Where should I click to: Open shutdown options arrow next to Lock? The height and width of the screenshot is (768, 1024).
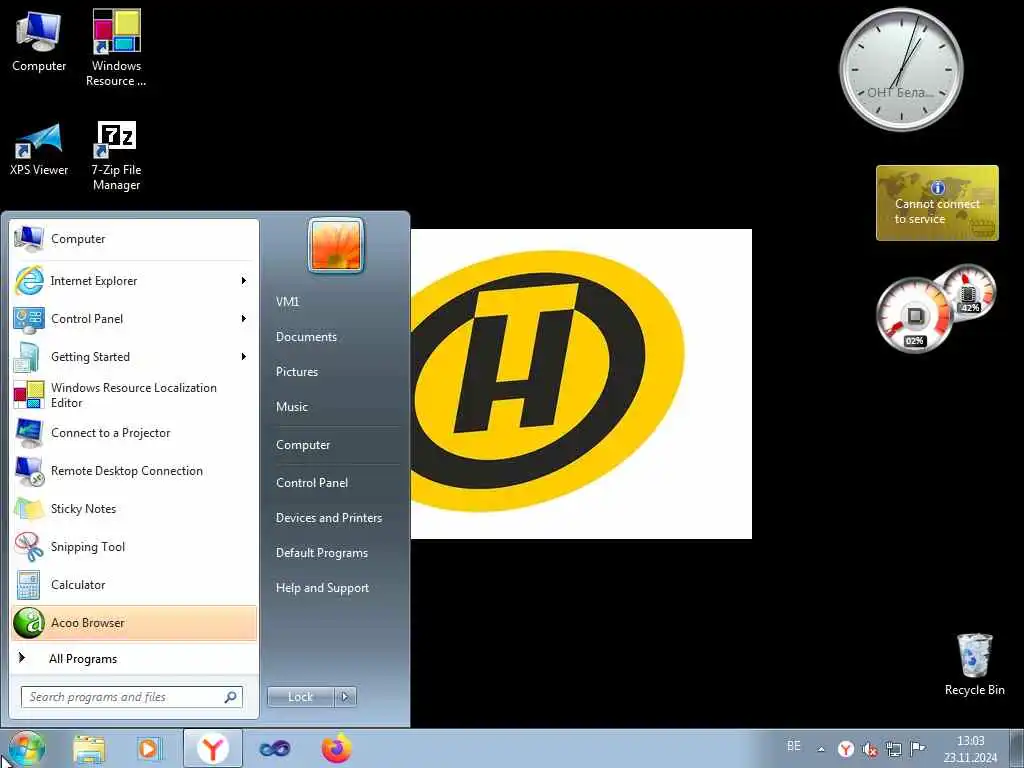pyautogui.click(x=345, y=697)
